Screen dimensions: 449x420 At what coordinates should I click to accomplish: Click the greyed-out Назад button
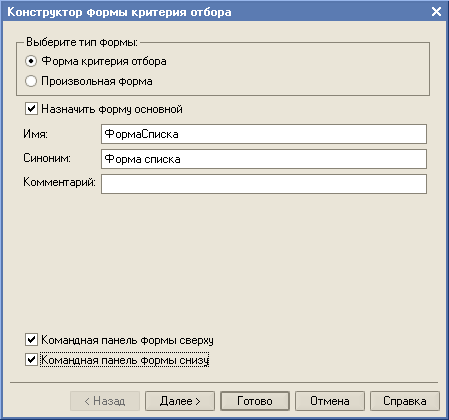point(105,401)
